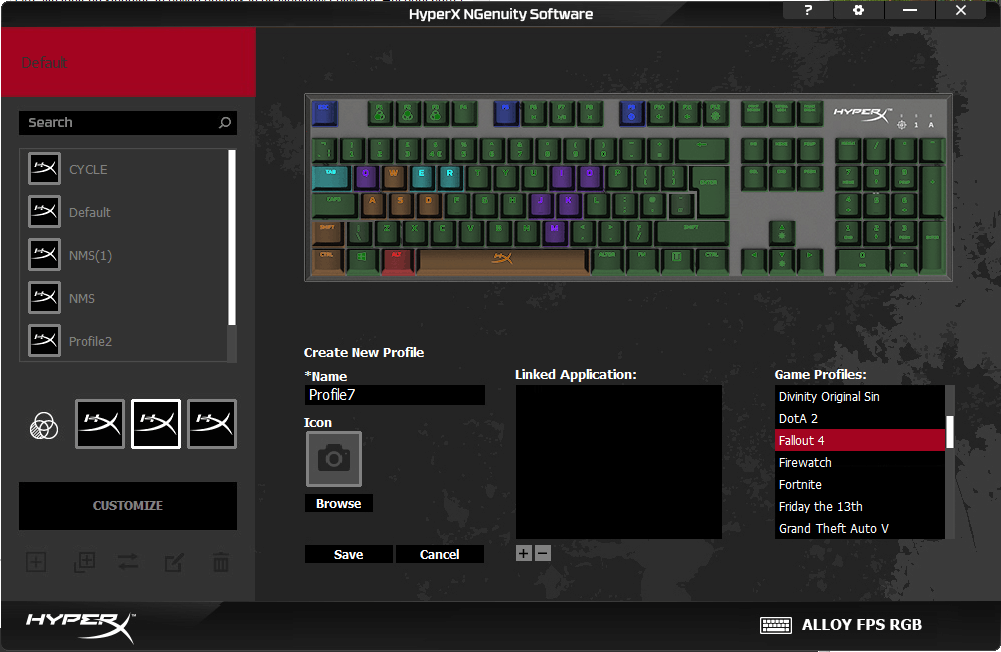Screen dimensions: 1001x652
Task: Click the profile Name input field
Action: pyautogui.click(x=395, y=395)
